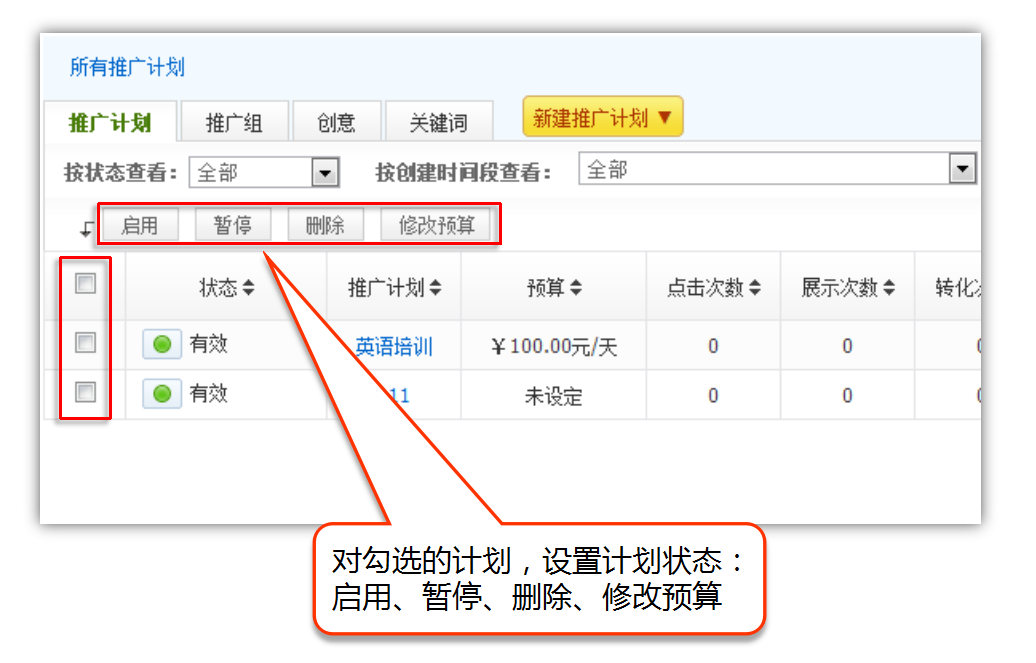1036x663 pixels.
Task: Sort by 点击次数 column arrows
Action: [754, 288]
